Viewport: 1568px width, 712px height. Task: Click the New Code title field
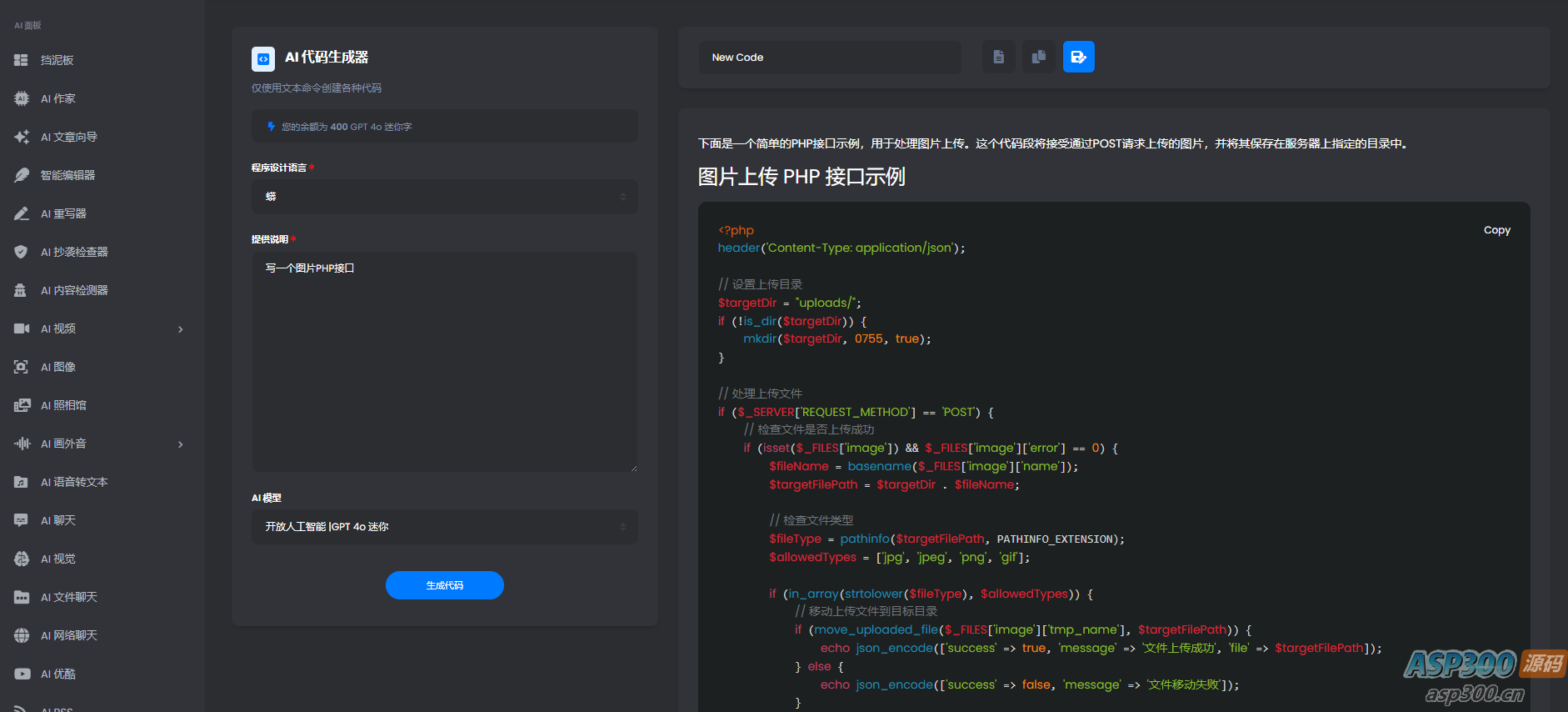829,58
